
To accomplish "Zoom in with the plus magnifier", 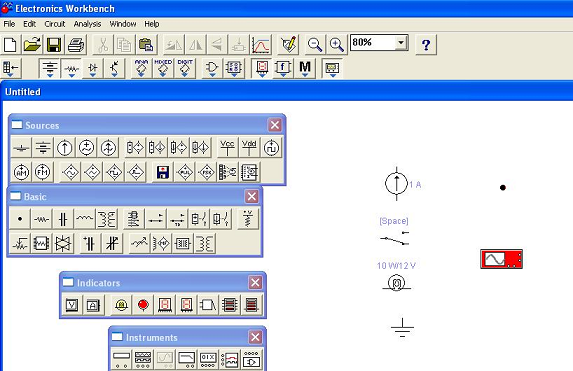I will click(x=337, y=45).
